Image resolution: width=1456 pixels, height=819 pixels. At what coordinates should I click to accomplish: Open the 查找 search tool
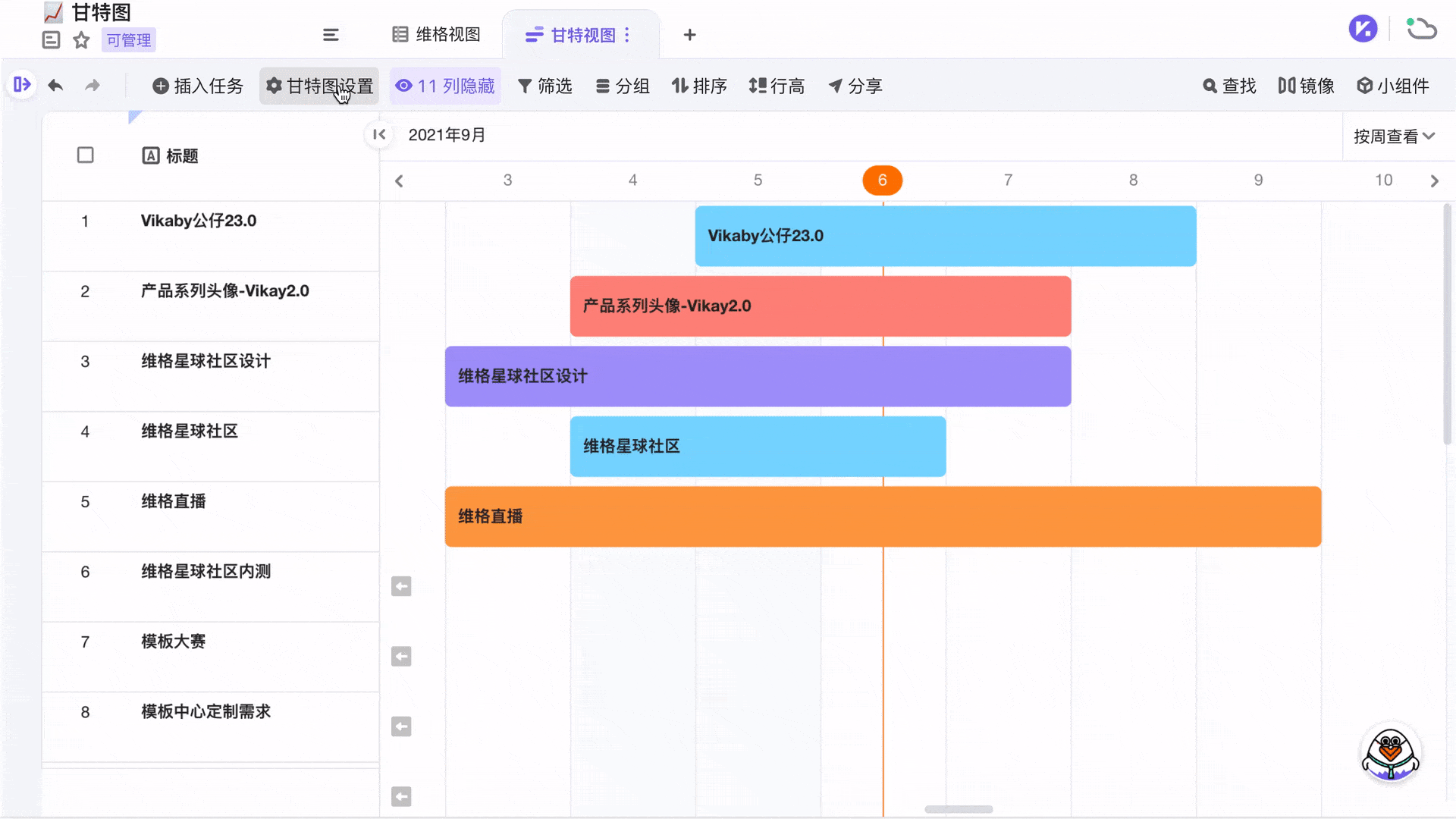pyautogui.click(x=1228, y=86)
